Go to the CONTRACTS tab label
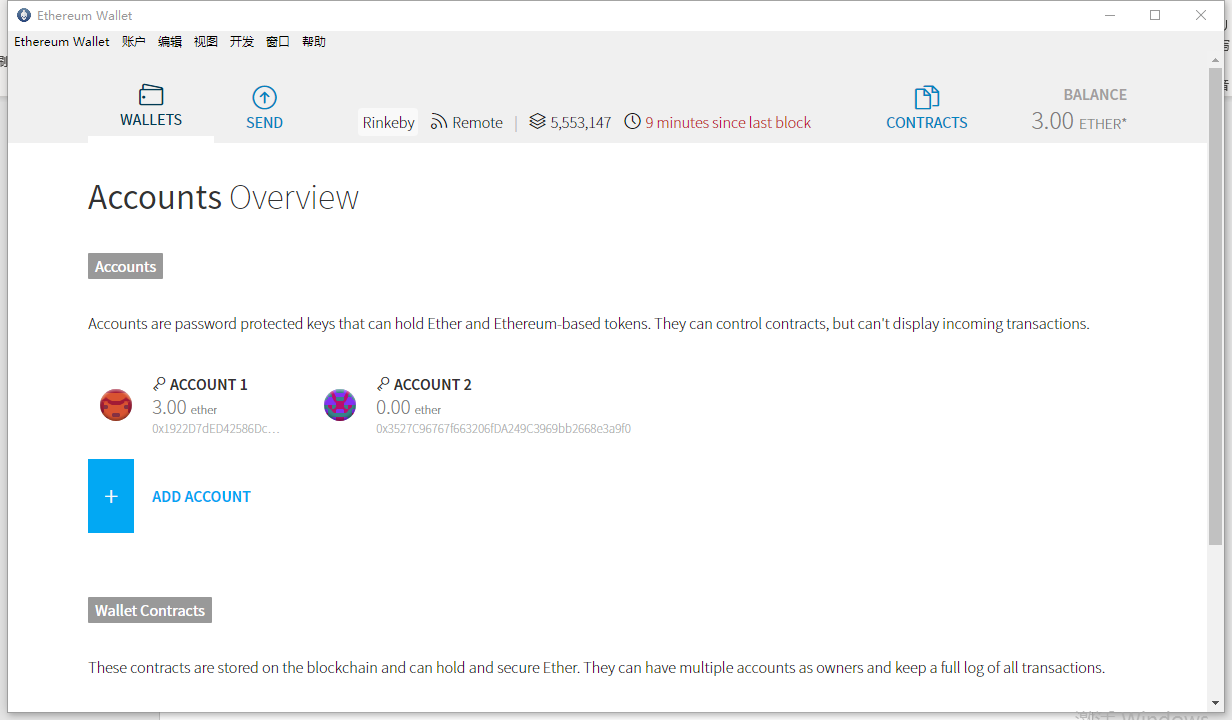The width and height of the screenshot is (1232, 720). point(927,123)
